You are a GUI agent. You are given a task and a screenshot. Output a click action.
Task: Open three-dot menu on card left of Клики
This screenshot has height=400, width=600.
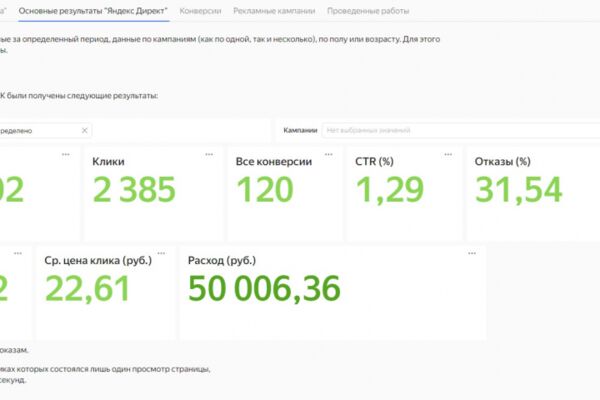(x=65, y=155)
